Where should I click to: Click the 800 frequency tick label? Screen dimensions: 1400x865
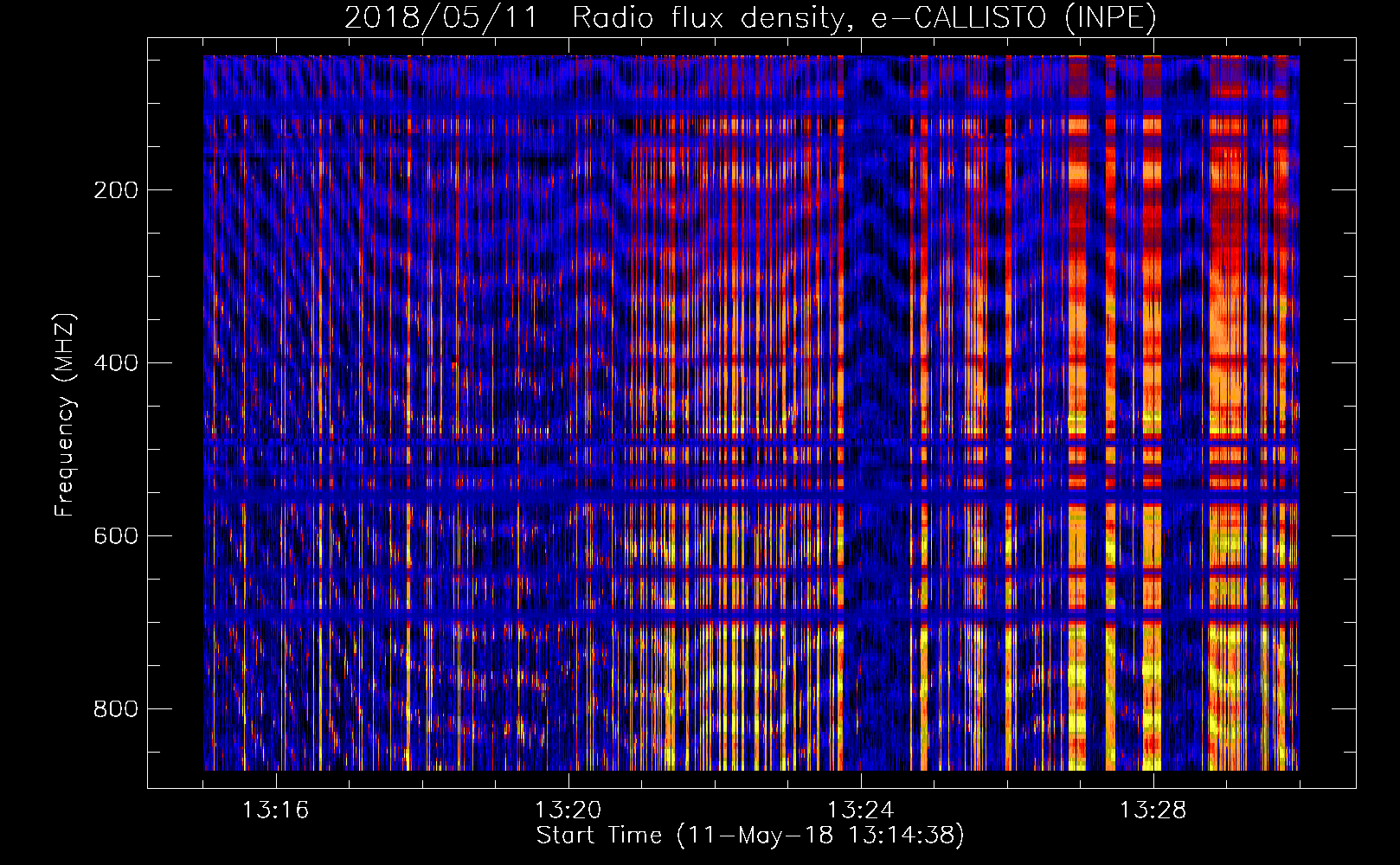pyautogui.click(x=116, y=709)
